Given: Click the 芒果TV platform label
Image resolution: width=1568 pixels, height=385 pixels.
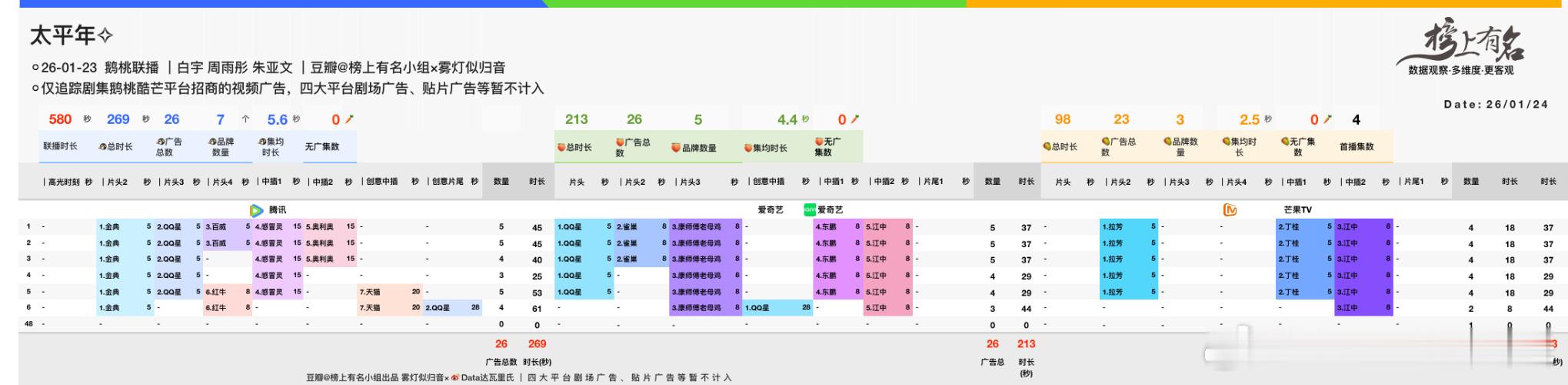Looking at the screenshot, I should tap(1297, 209).
